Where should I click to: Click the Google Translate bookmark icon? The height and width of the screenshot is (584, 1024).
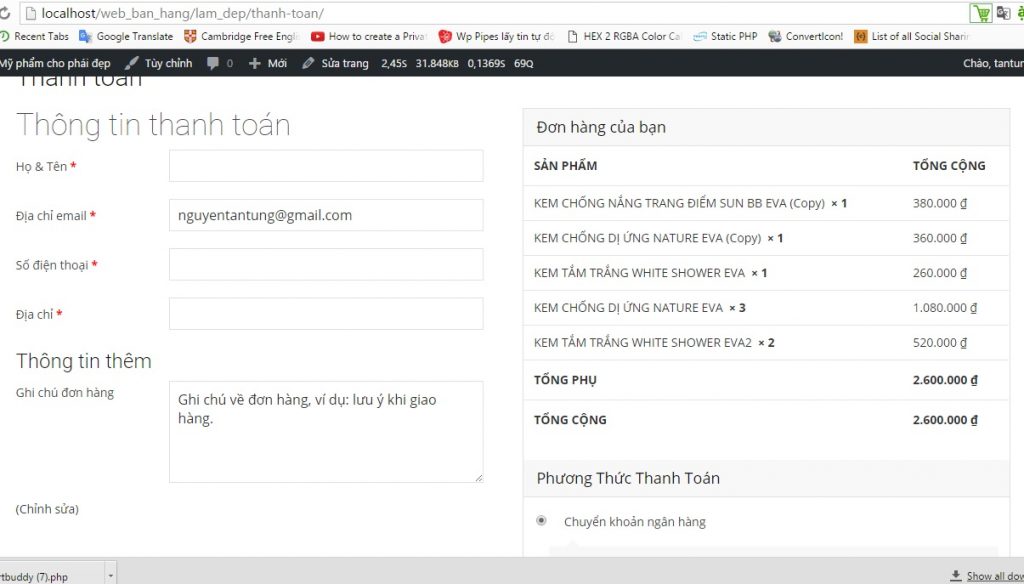(x=86, y=37)
